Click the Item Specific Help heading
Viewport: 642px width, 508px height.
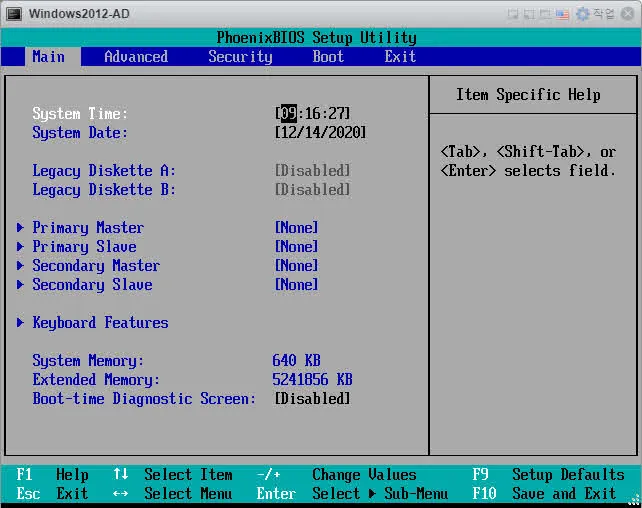tap(528, 95)
